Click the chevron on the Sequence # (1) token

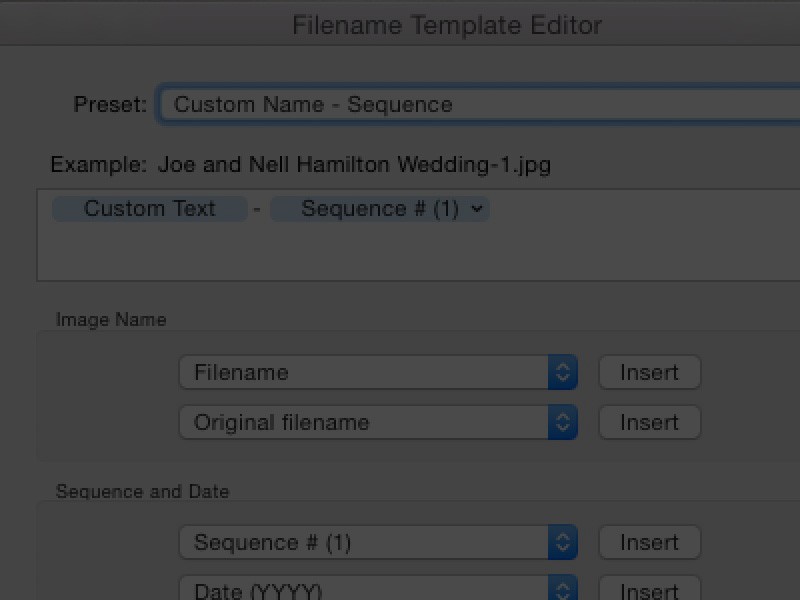477,209
